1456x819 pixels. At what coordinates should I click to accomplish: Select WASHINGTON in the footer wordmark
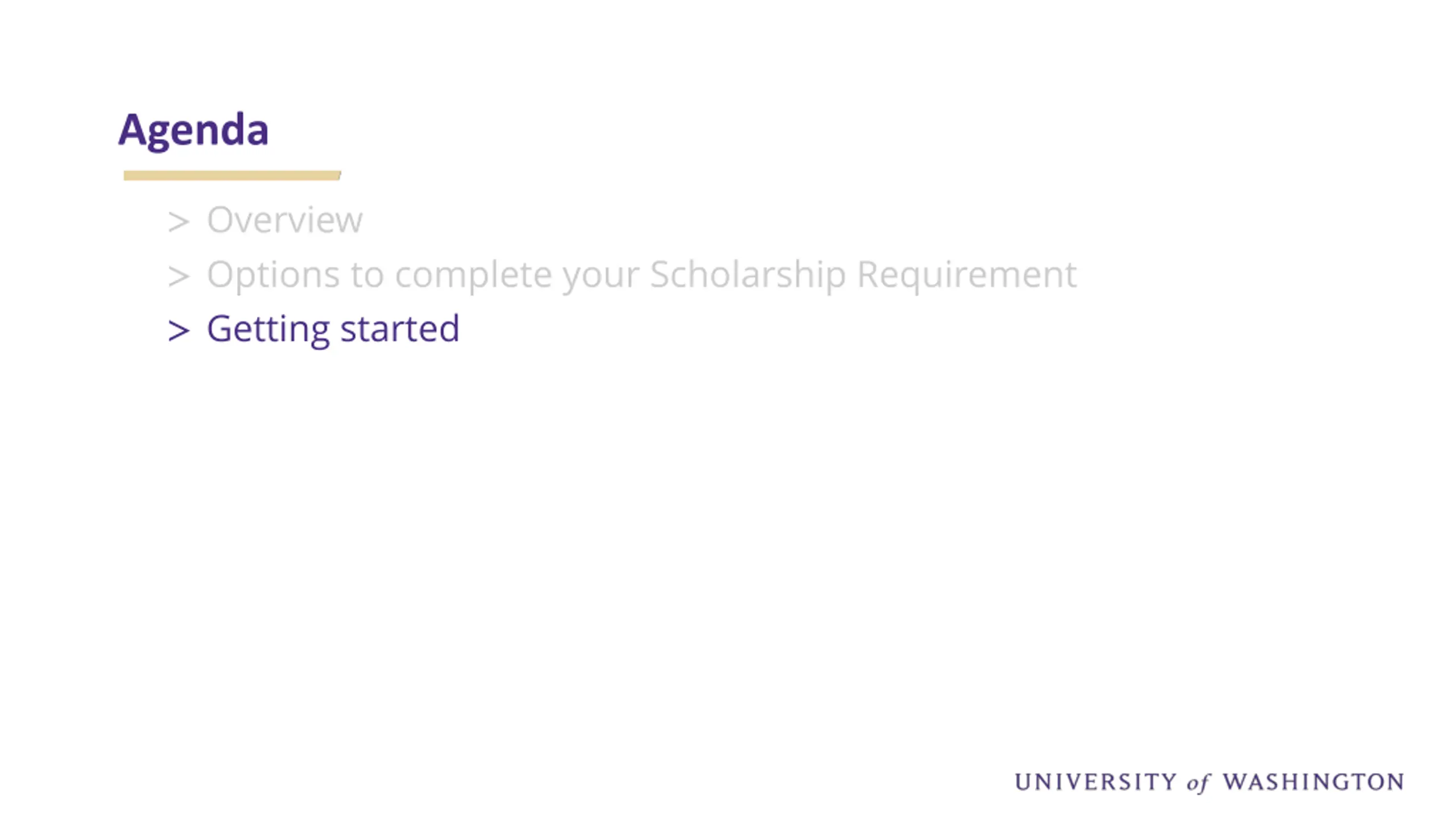click(x=1313, y=782)
